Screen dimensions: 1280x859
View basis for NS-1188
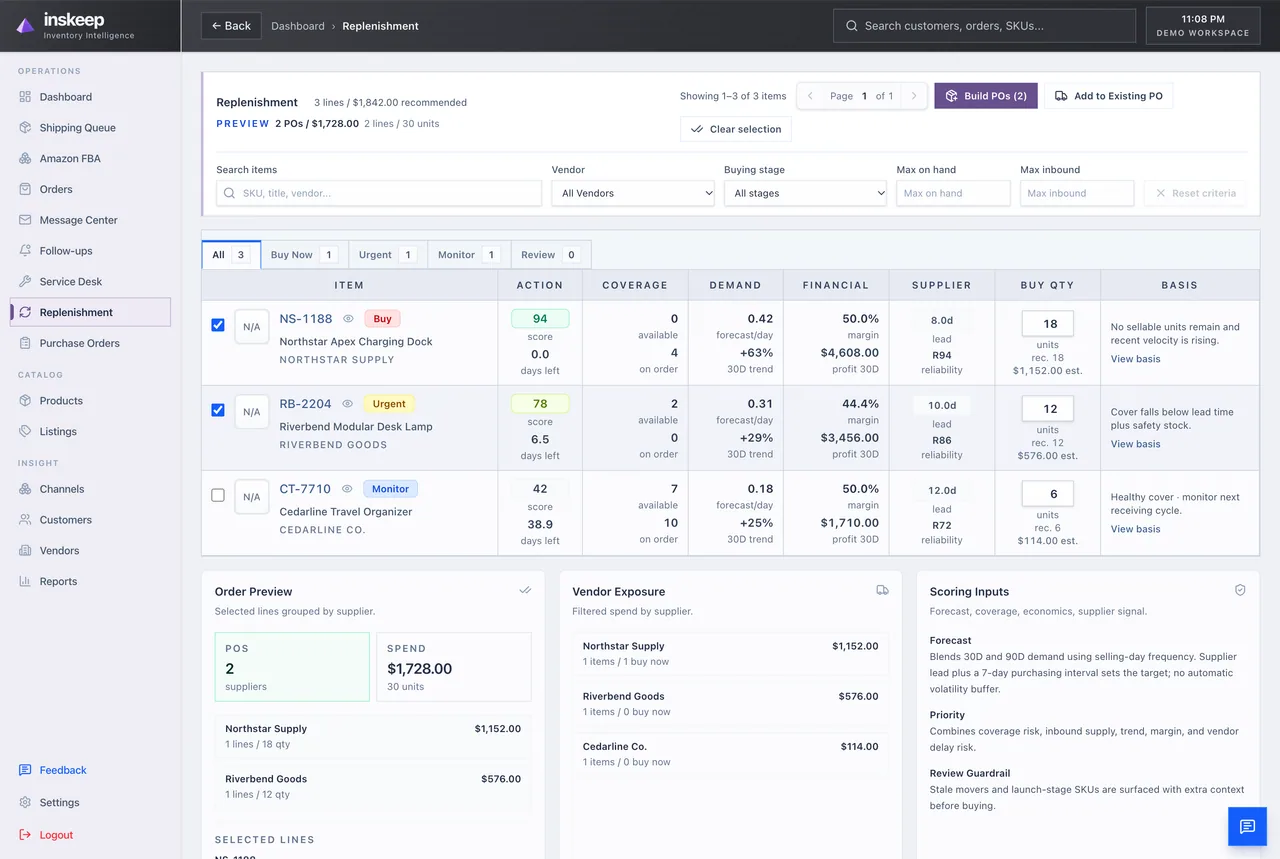pyautogui.click(x=1136, y=359)
